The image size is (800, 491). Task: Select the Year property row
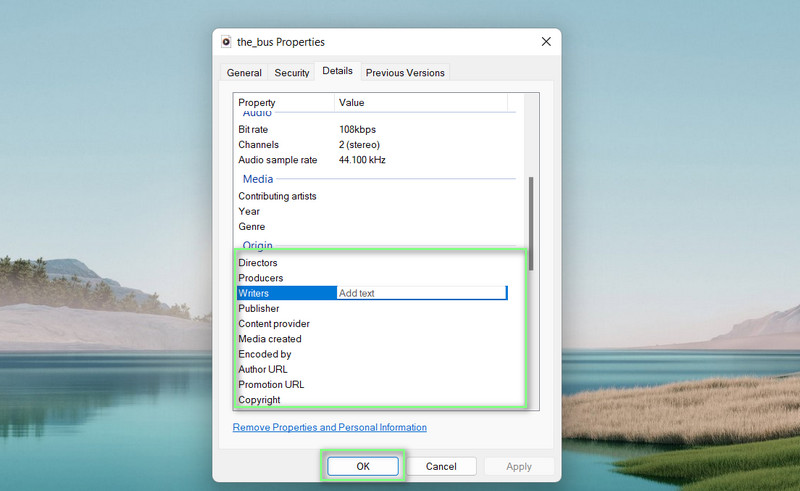click(x=249, y=212)
